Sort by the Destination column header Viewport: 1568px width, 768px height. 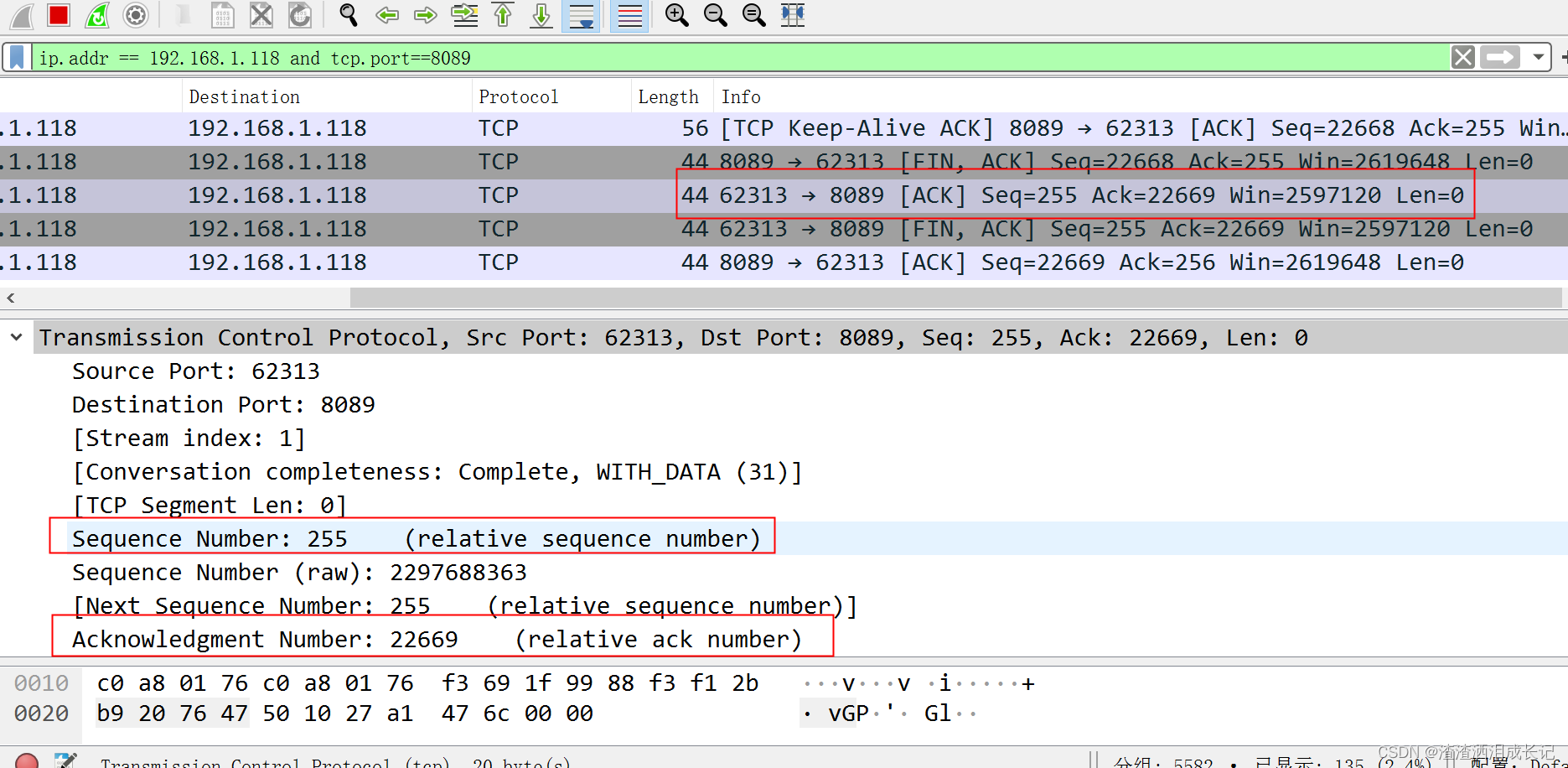click(x=327, y=97)
